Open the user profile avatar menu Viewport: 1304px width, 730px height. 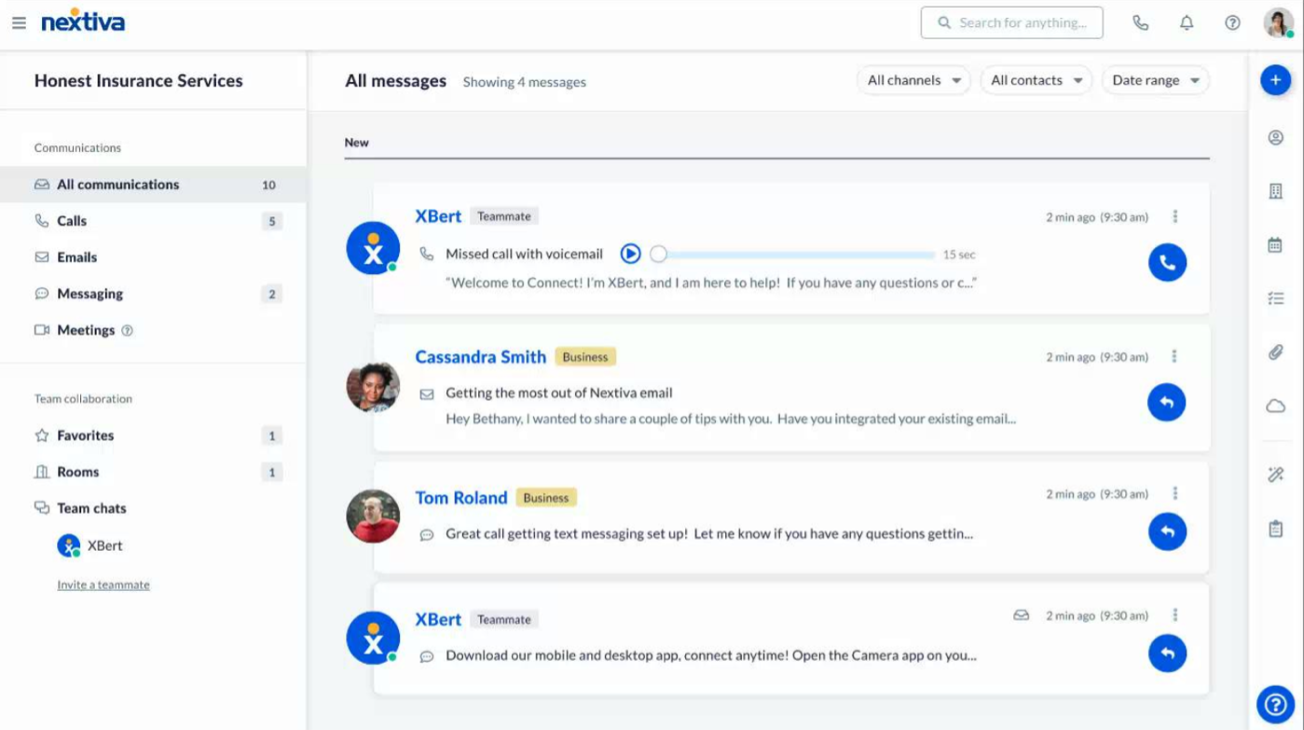[1279, 23]
